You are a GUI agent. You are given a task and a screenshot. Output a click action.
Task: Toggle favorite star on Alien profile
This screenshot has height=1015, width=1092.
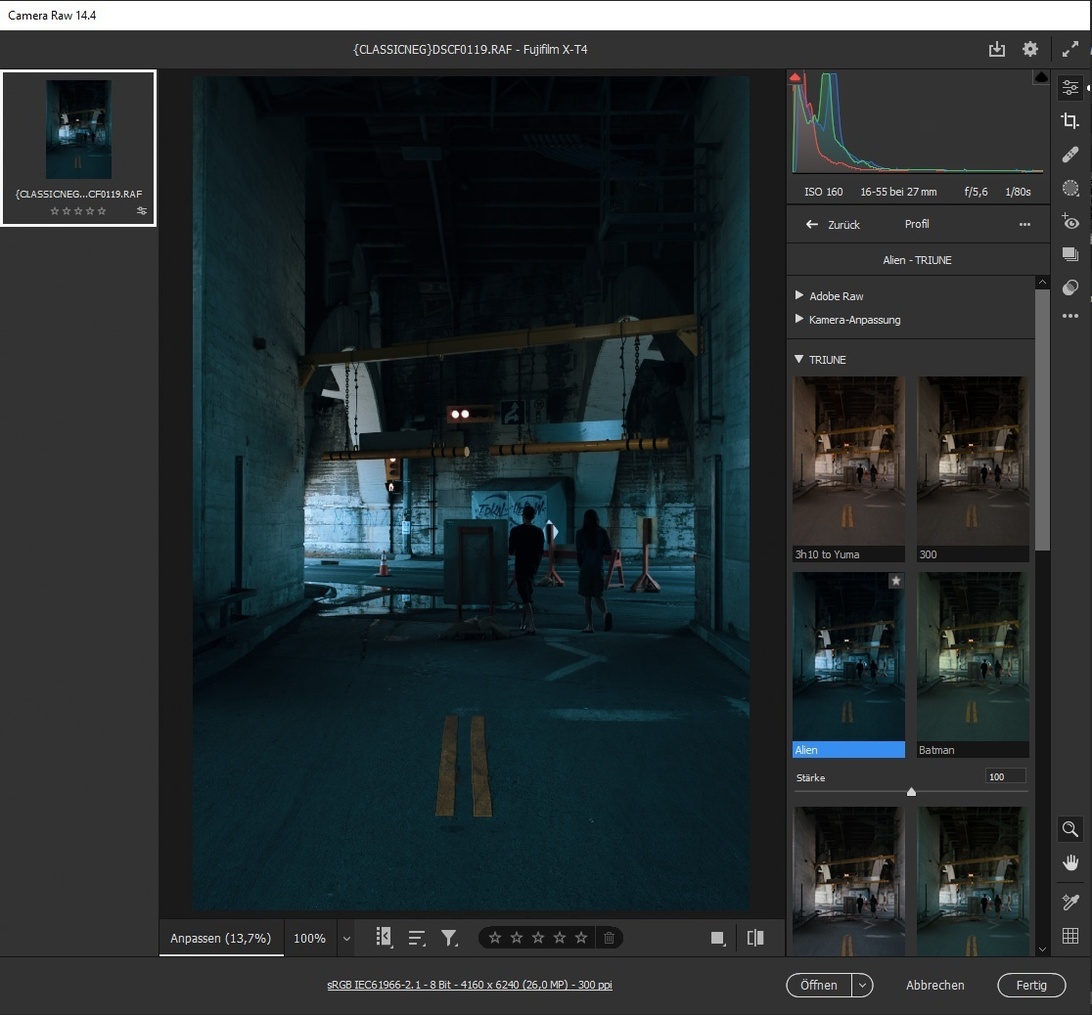click(896, 581)
